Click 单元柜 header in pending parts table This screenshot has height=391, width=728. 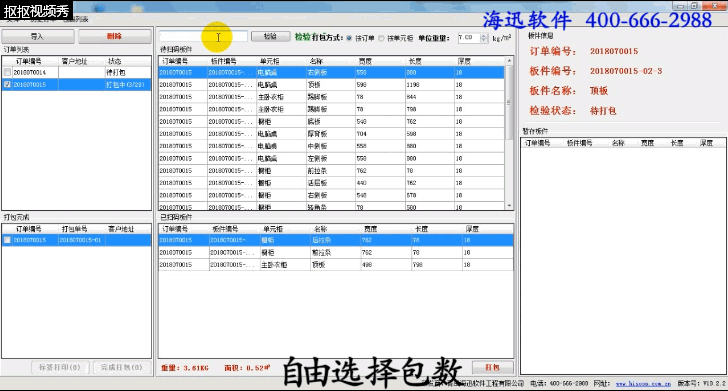[x=270, y=61]
